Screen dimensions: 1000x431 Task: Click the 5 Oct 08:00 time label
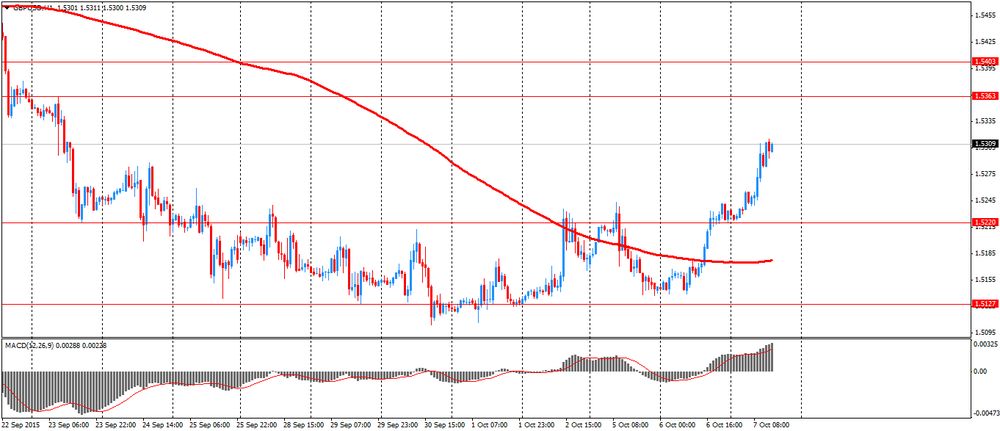coord(631,423)
